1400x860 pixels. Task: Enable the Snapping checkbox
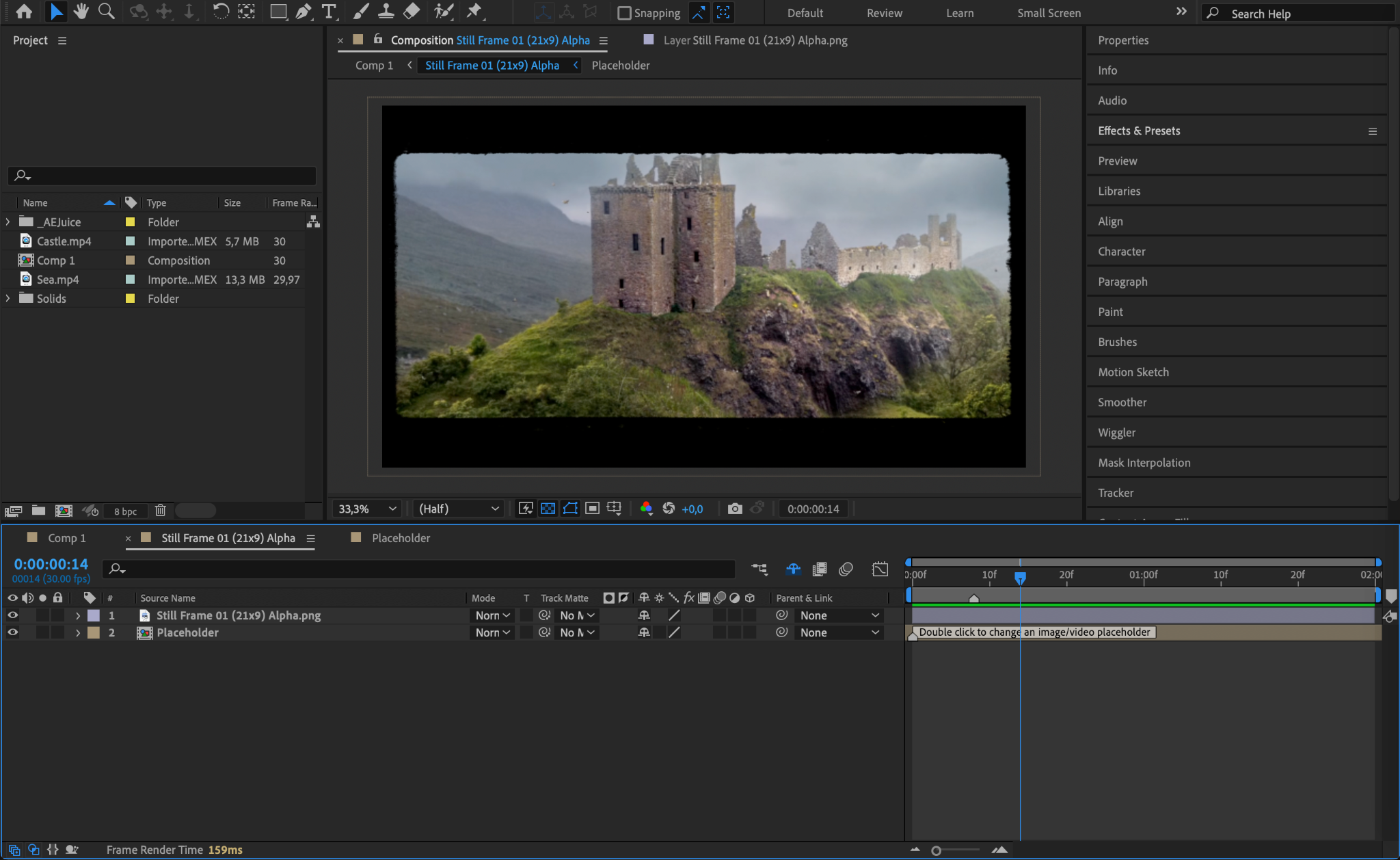click(x=624, y=13)
